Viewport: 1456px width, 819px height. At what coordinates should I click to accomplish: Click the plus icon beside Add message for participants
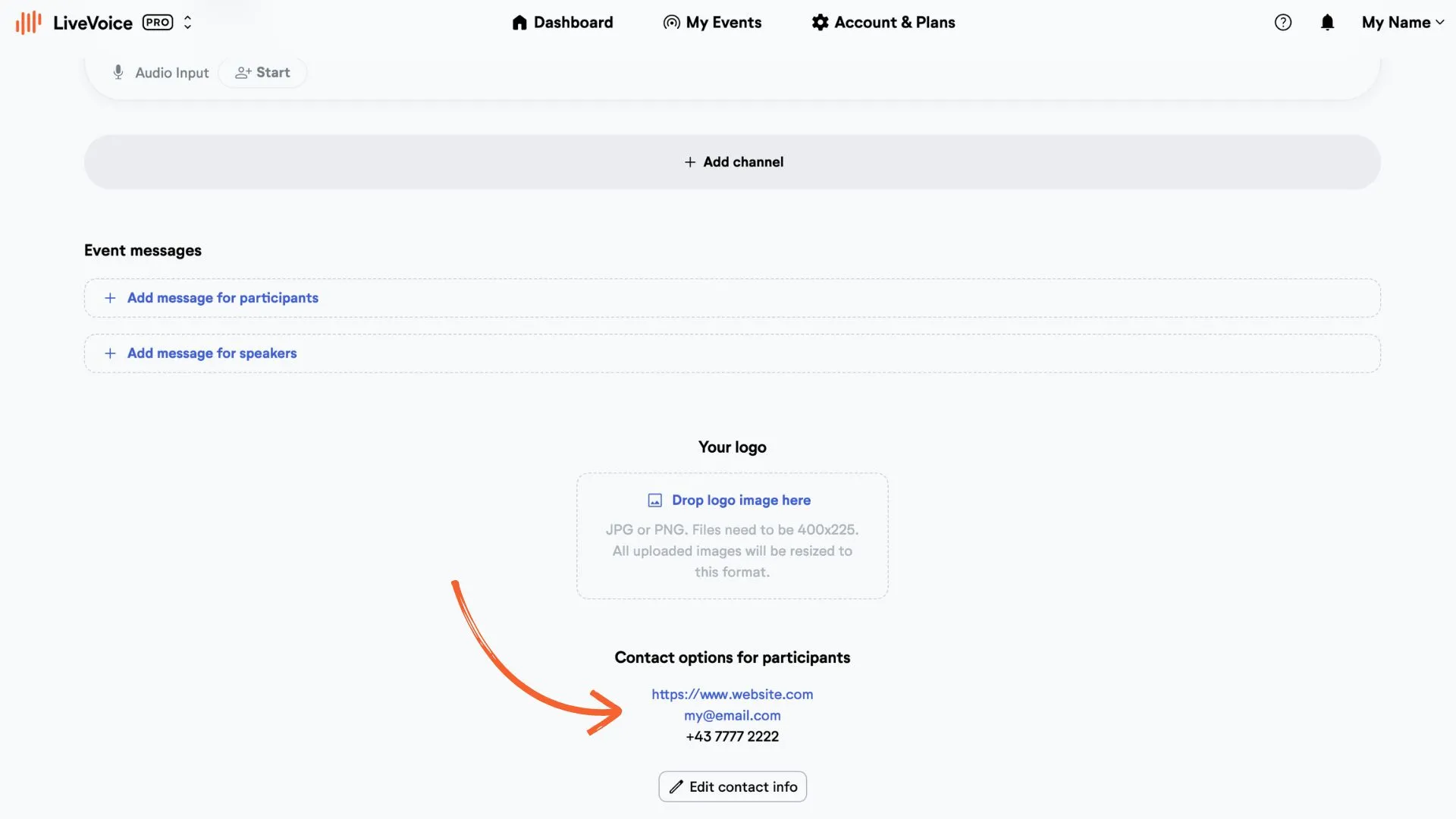coord(110,298)
